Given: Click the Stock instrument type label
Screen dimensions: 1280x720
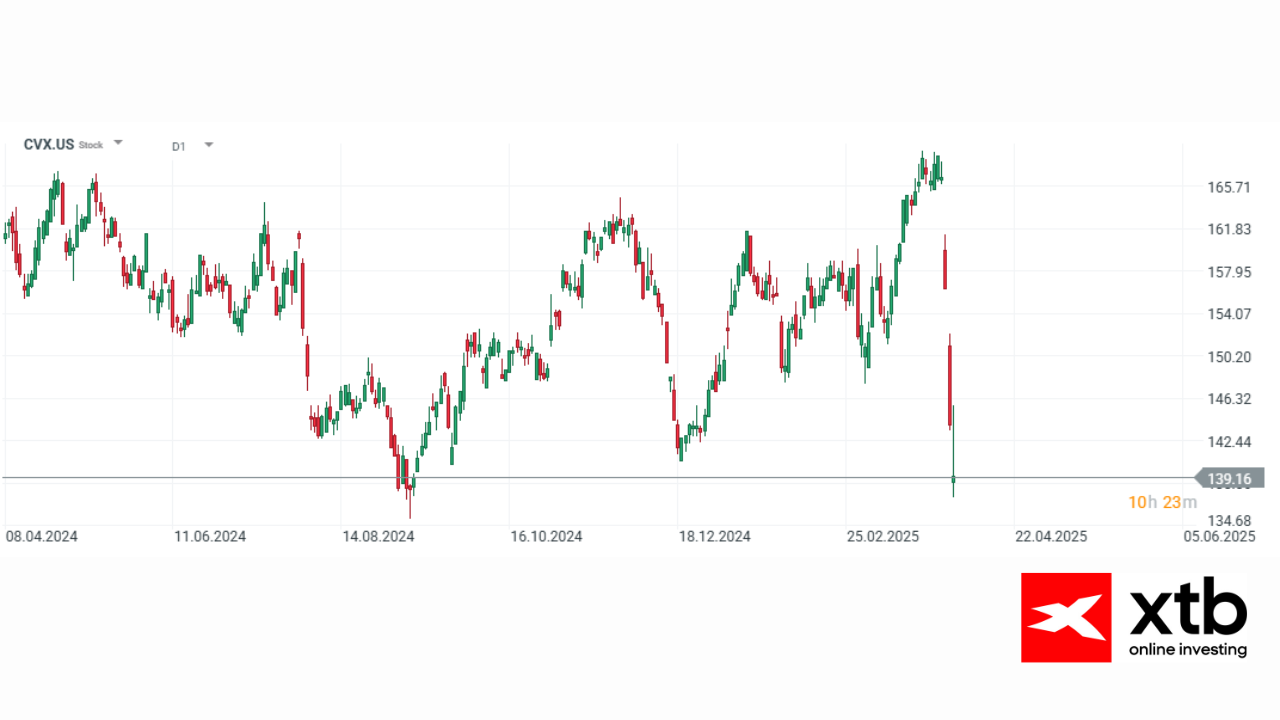Looking at the screenshot, I should point(91,145).
